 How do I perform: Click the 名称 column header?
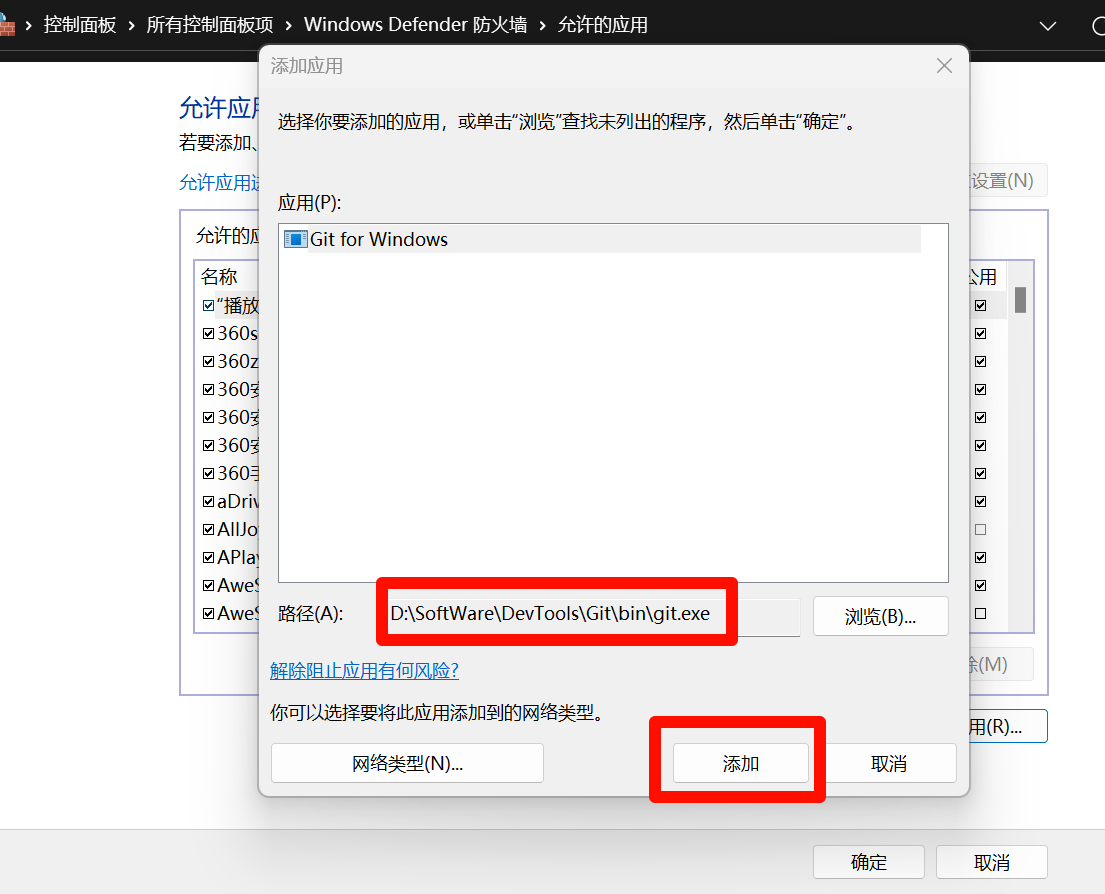point(219,276)
